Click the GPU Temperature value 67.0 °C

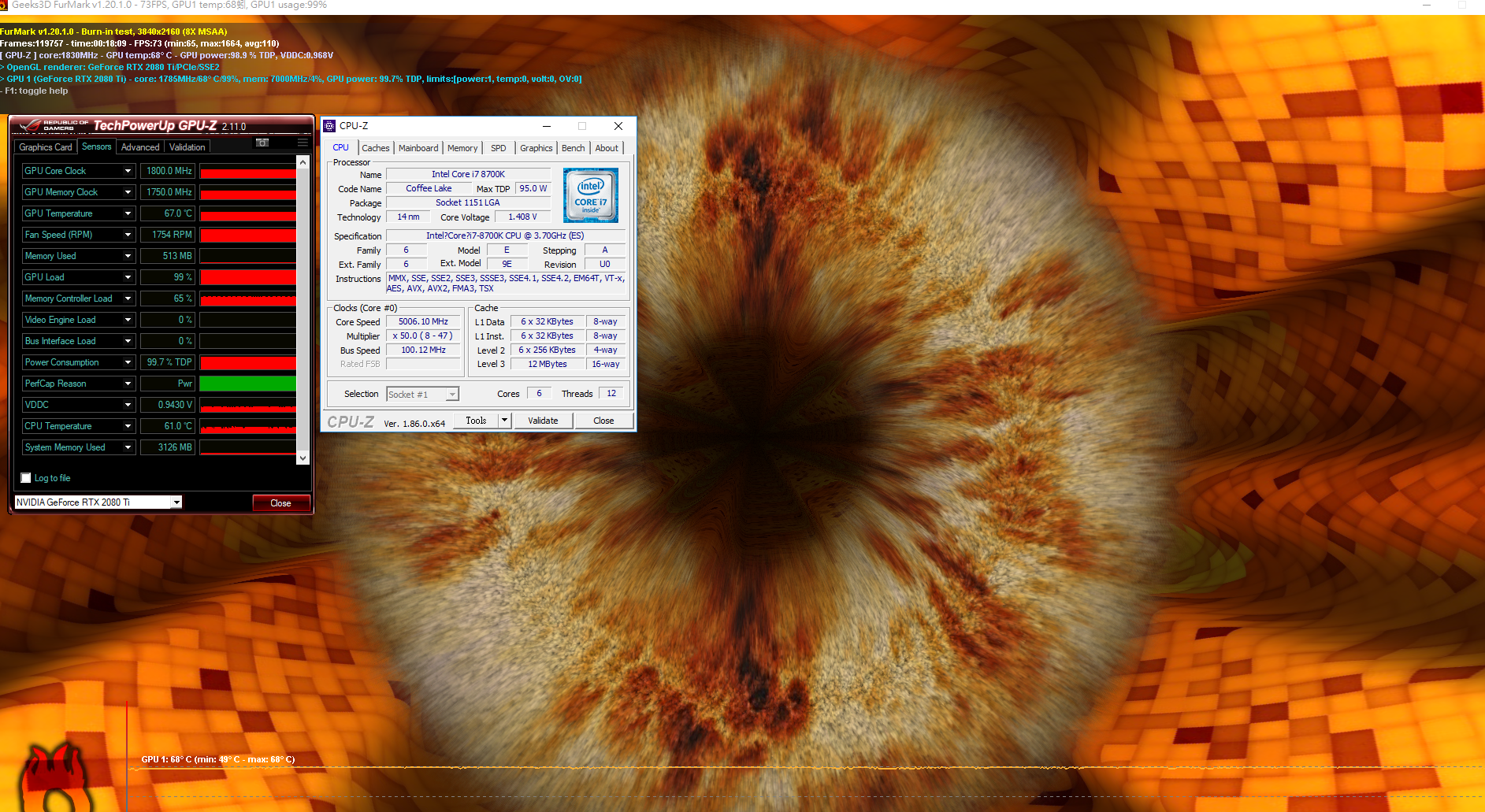click(x=169, y=213)
